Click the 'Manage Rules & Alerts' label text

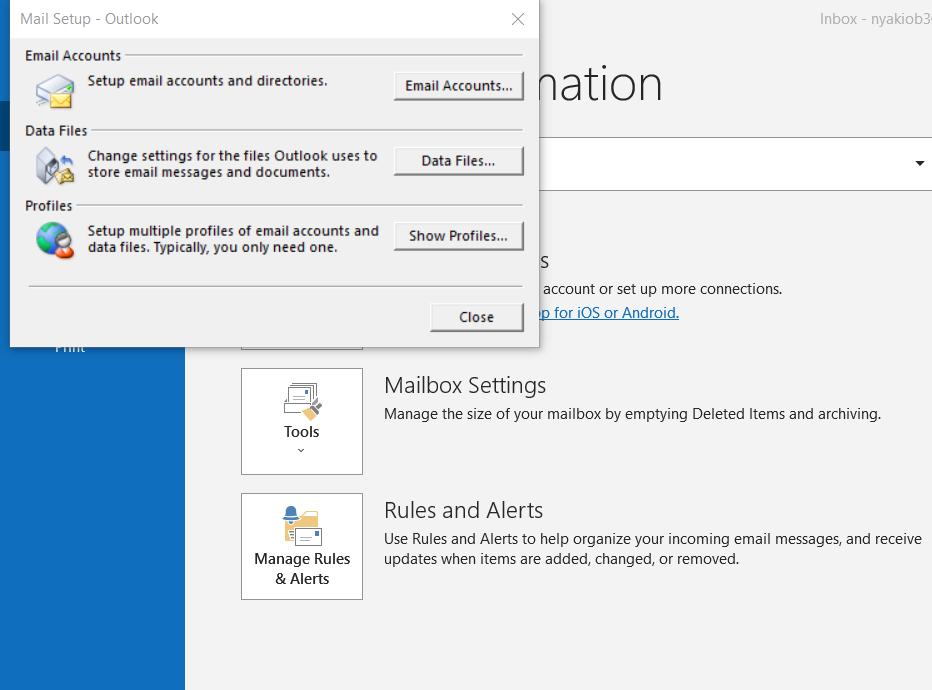[302, 568]
